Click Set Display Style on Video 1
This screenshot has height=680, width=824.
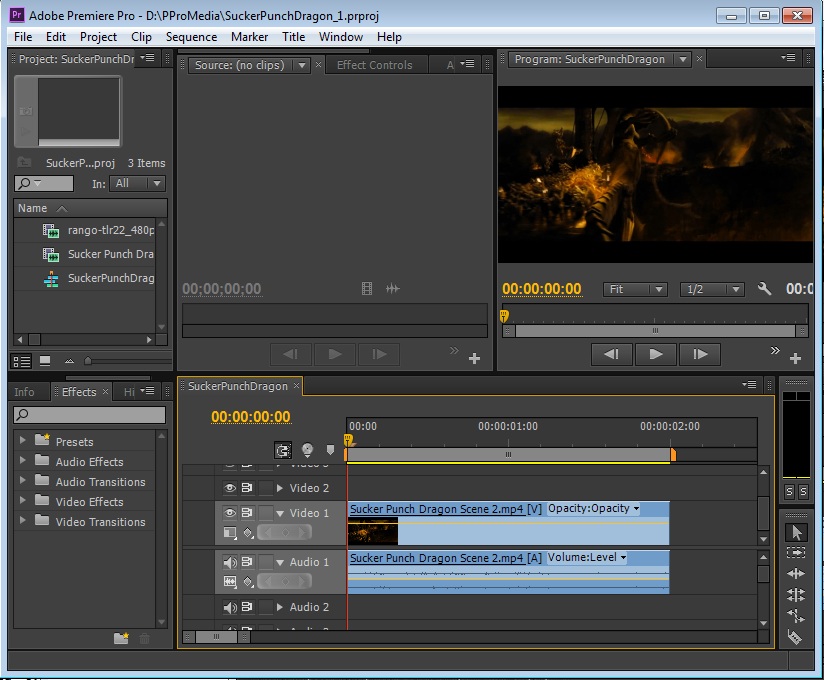tap(230, 533)
